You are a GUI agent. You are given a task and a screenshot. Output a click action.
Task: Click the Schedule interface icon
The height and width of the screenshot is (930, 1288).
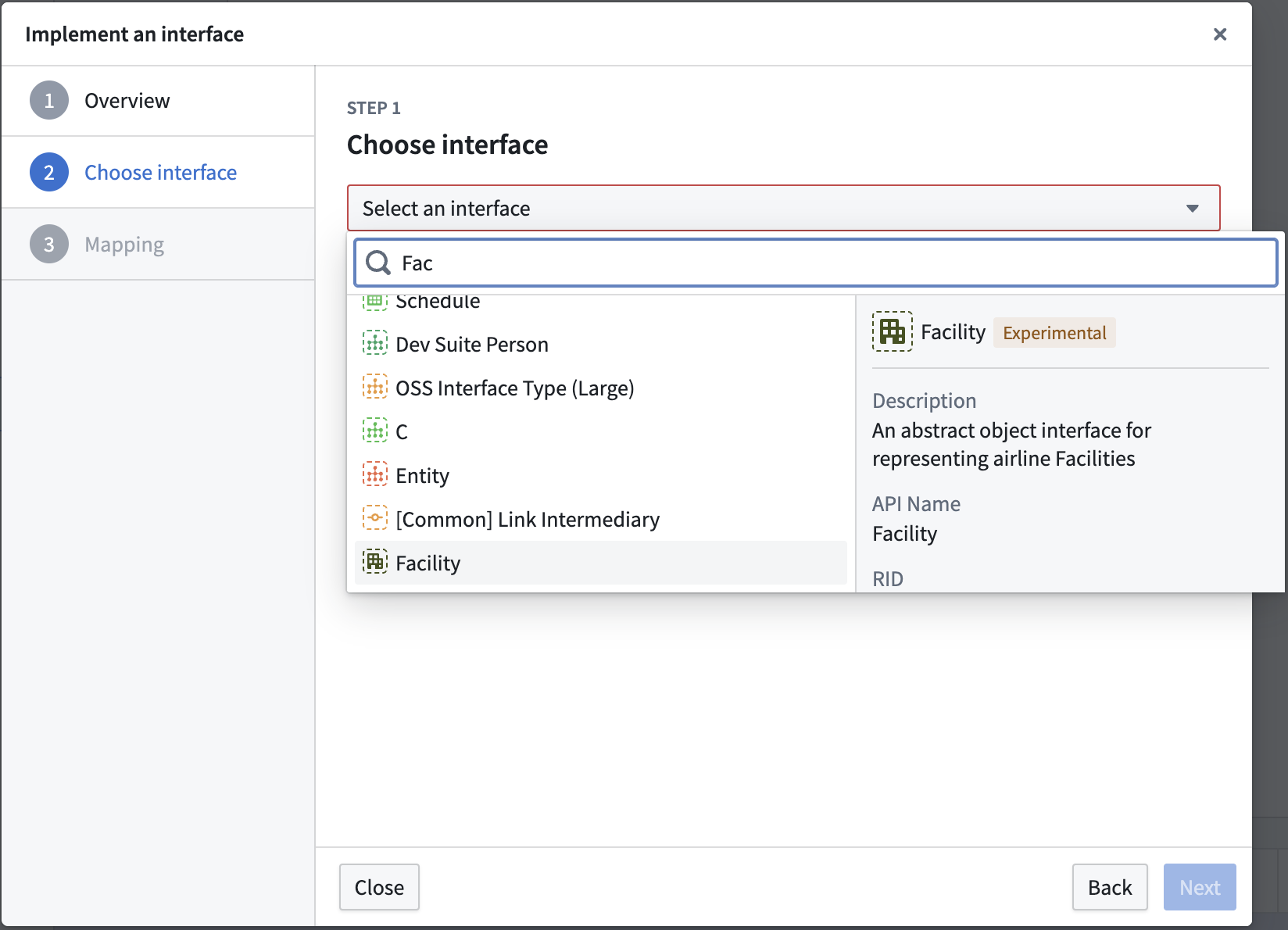(375, 301)
